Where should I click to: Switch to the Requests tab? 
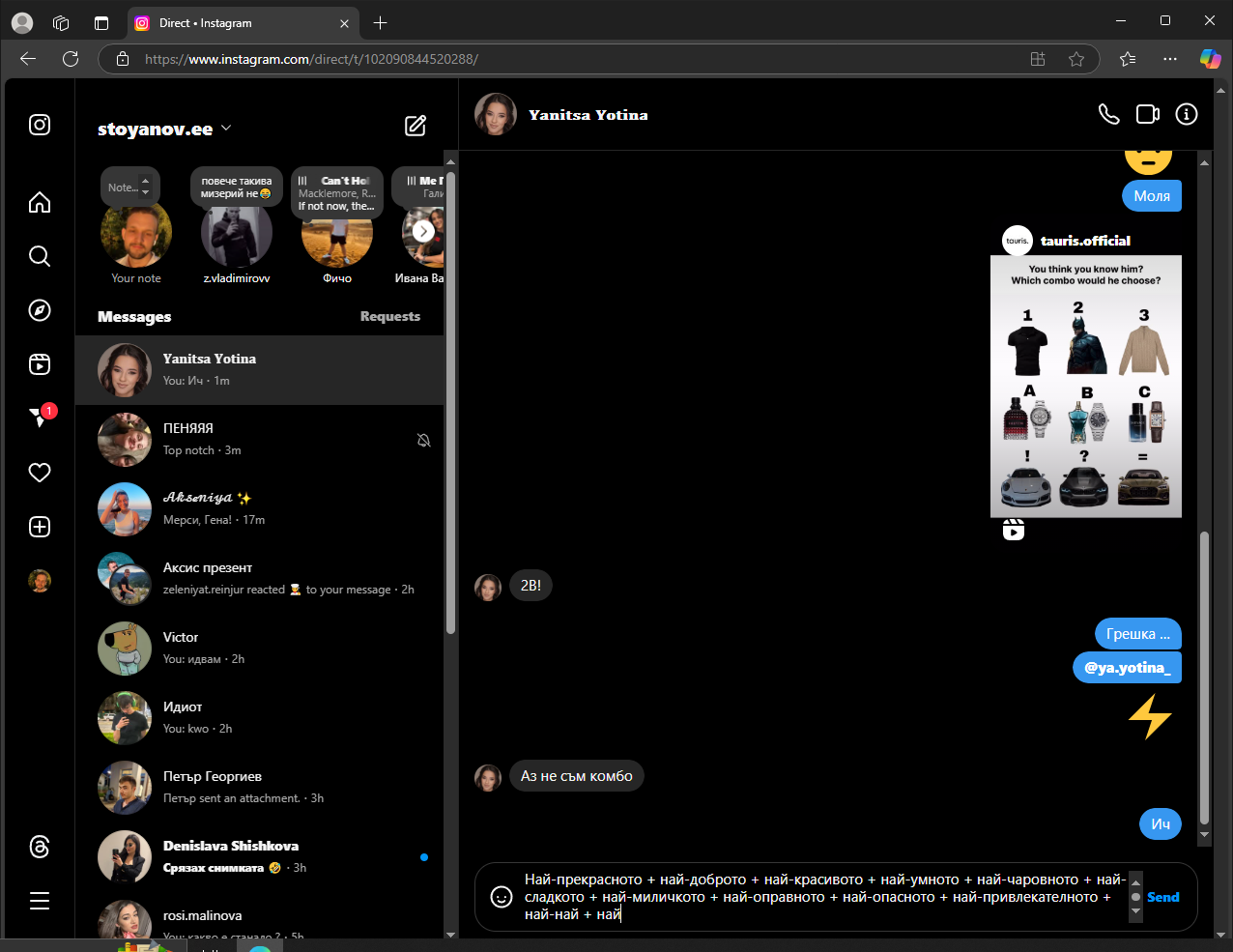pos(390,316)
